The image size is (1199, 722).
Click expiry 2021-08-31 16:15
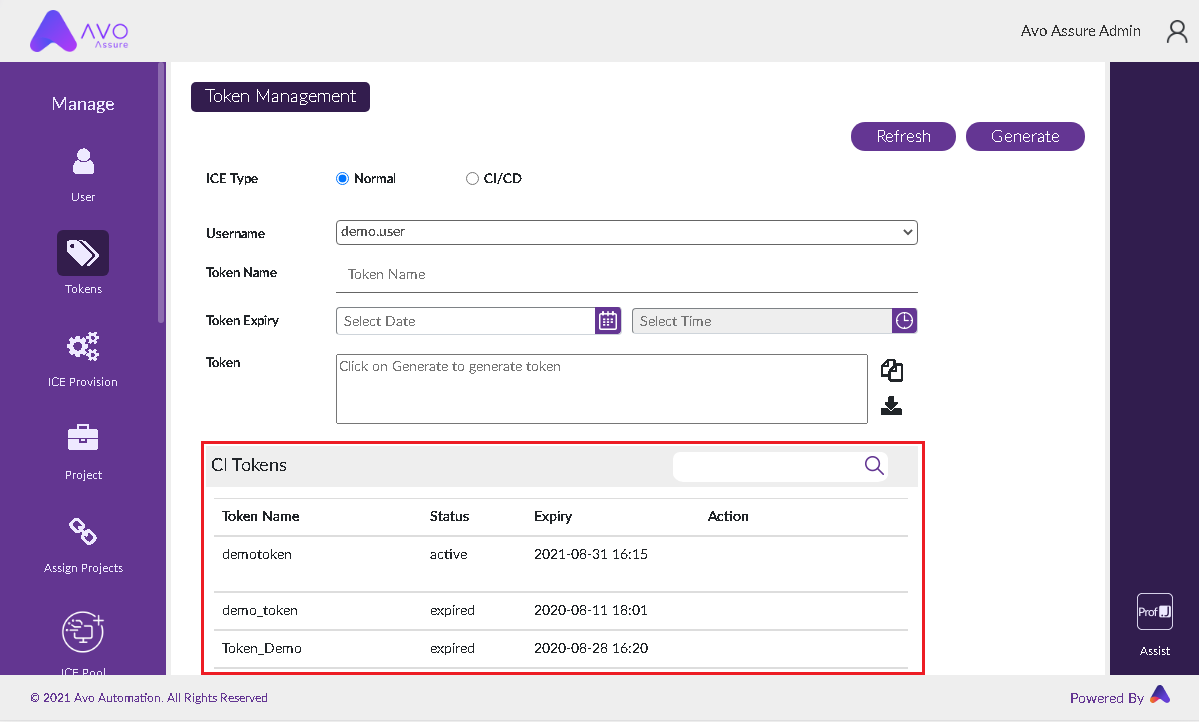591,555
